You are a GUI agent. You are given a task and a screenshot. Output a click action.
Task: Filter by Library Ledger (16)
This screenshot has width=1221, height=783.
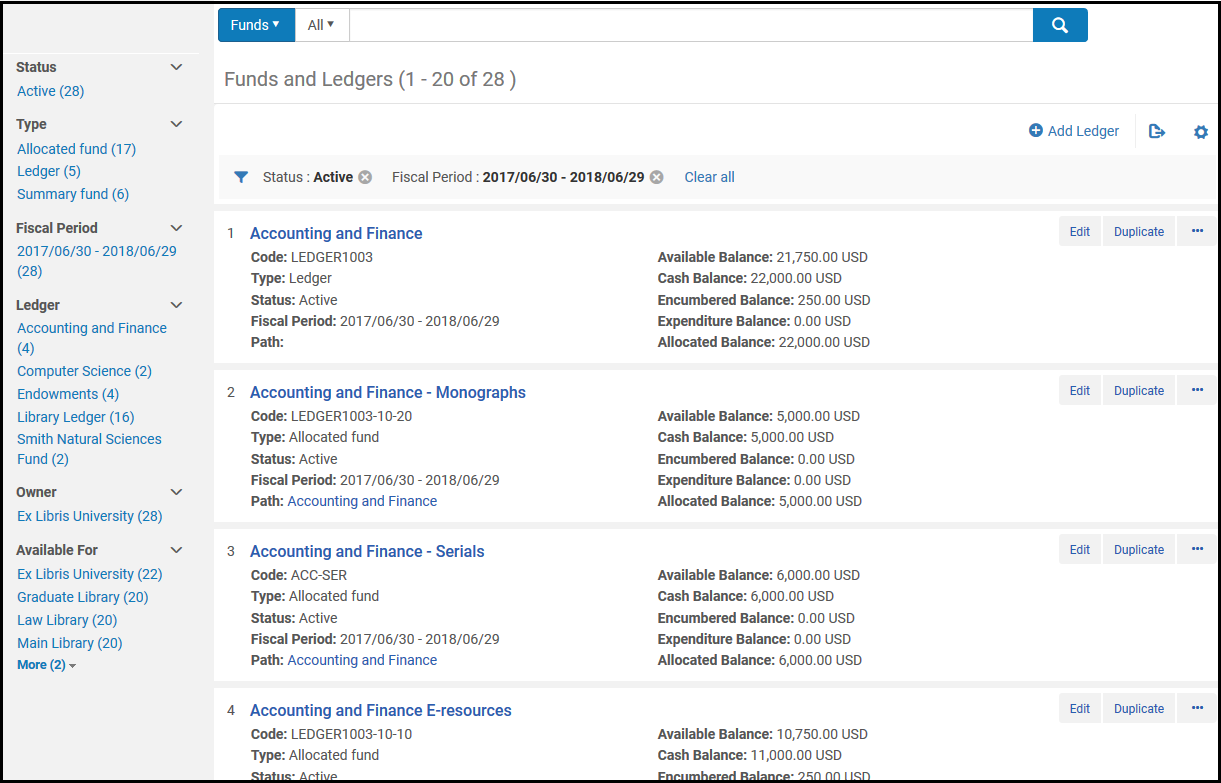pos(75,417)
